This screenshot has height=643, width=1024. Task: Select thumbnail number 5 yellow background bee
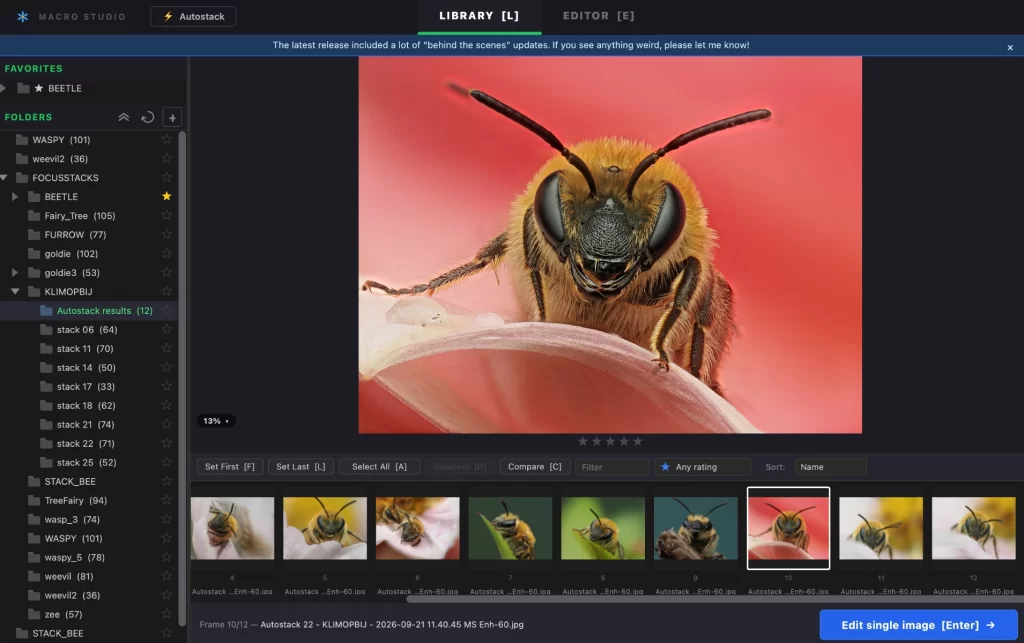click(x=325, y=528)
